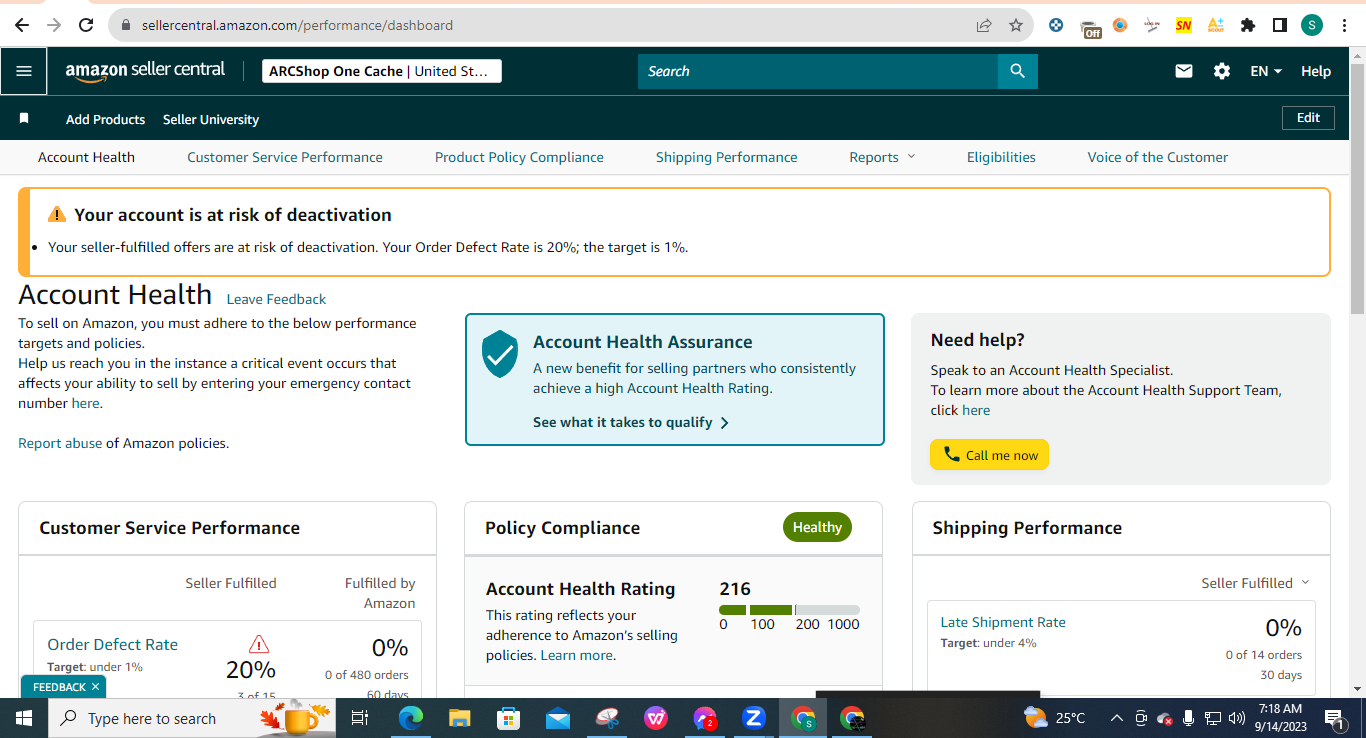Open Zoom from the taskbar
The width and height of the screenshot is (1366, 738).
[754, 718]
